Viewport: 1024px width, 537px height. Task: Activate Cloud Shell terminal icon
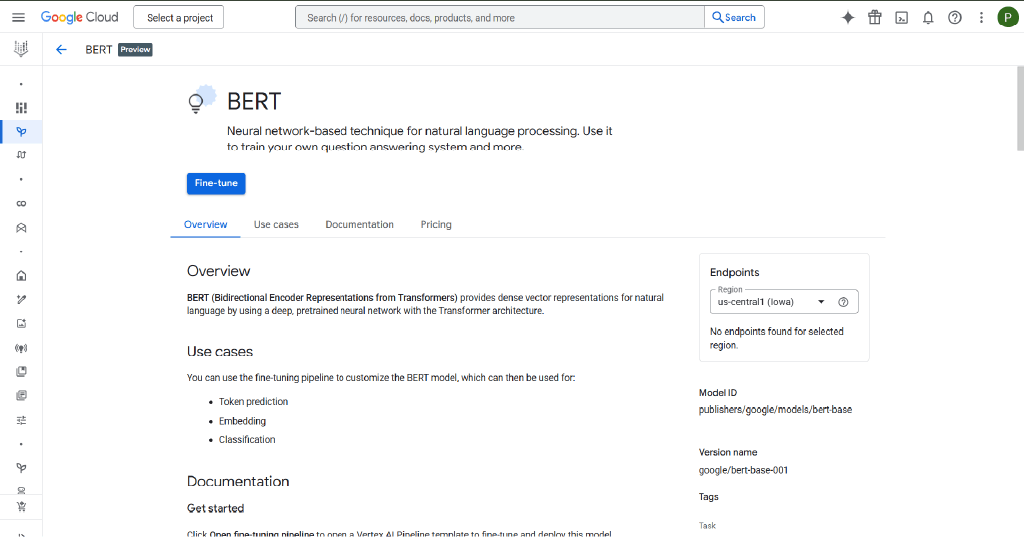pyautogui.click(x=901, y=18)
